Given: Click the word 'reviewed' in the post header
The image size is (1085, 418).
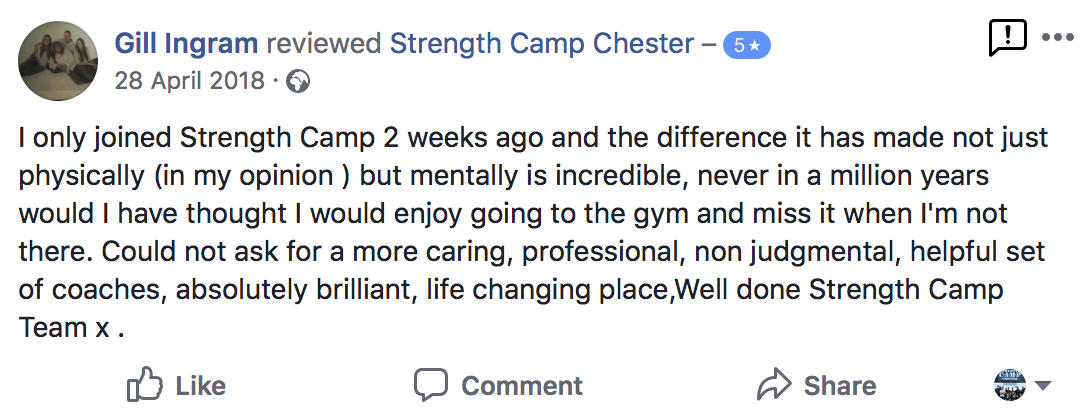Looking at the screenshot, I should [324, 44].
